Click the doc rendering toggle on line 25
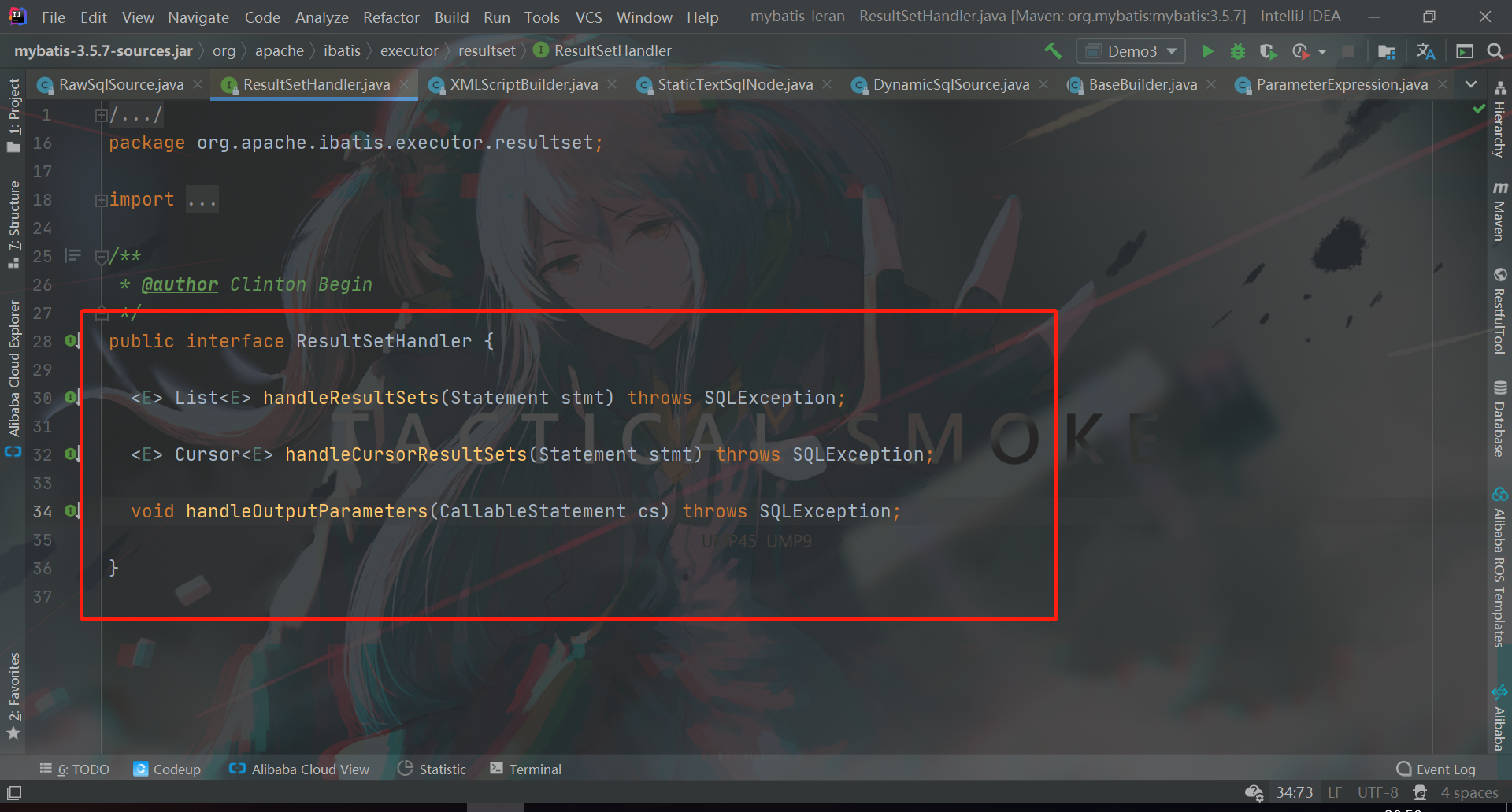The image size is (1512, 812). (x=72, y=255)
